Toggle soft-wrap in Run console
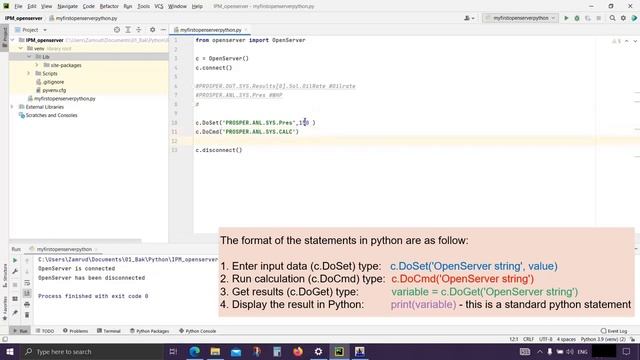640x360 pixels. (x=27, y=282)
